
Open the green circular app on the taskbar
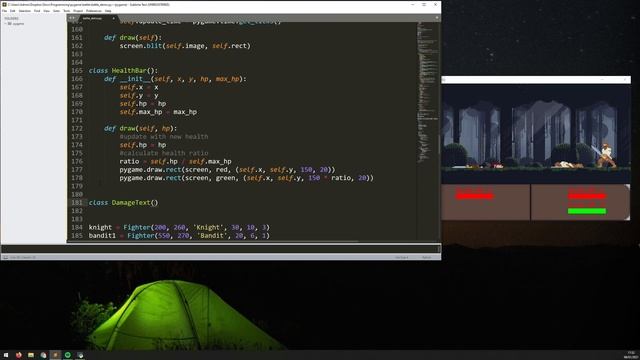pyautogui.click(x=68, y=355)
